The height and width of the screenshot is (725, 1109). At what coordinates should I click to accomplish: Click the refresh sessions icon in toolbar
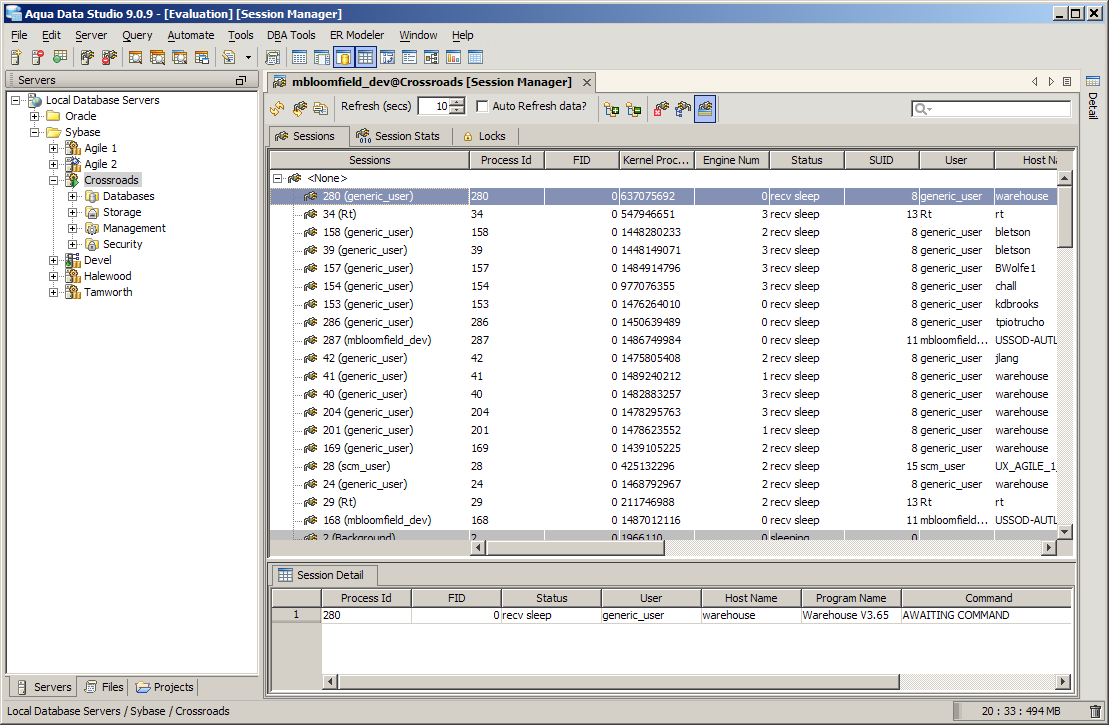tap(277, 108)
